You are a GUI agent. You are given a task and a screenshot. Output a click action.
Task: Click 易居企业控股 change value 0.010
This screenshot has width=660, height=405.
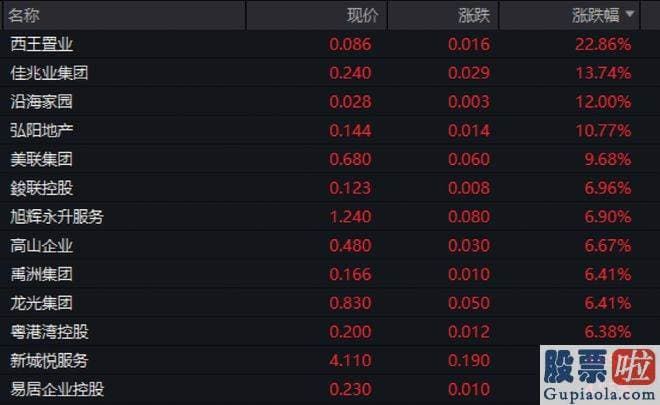point(469,389)
